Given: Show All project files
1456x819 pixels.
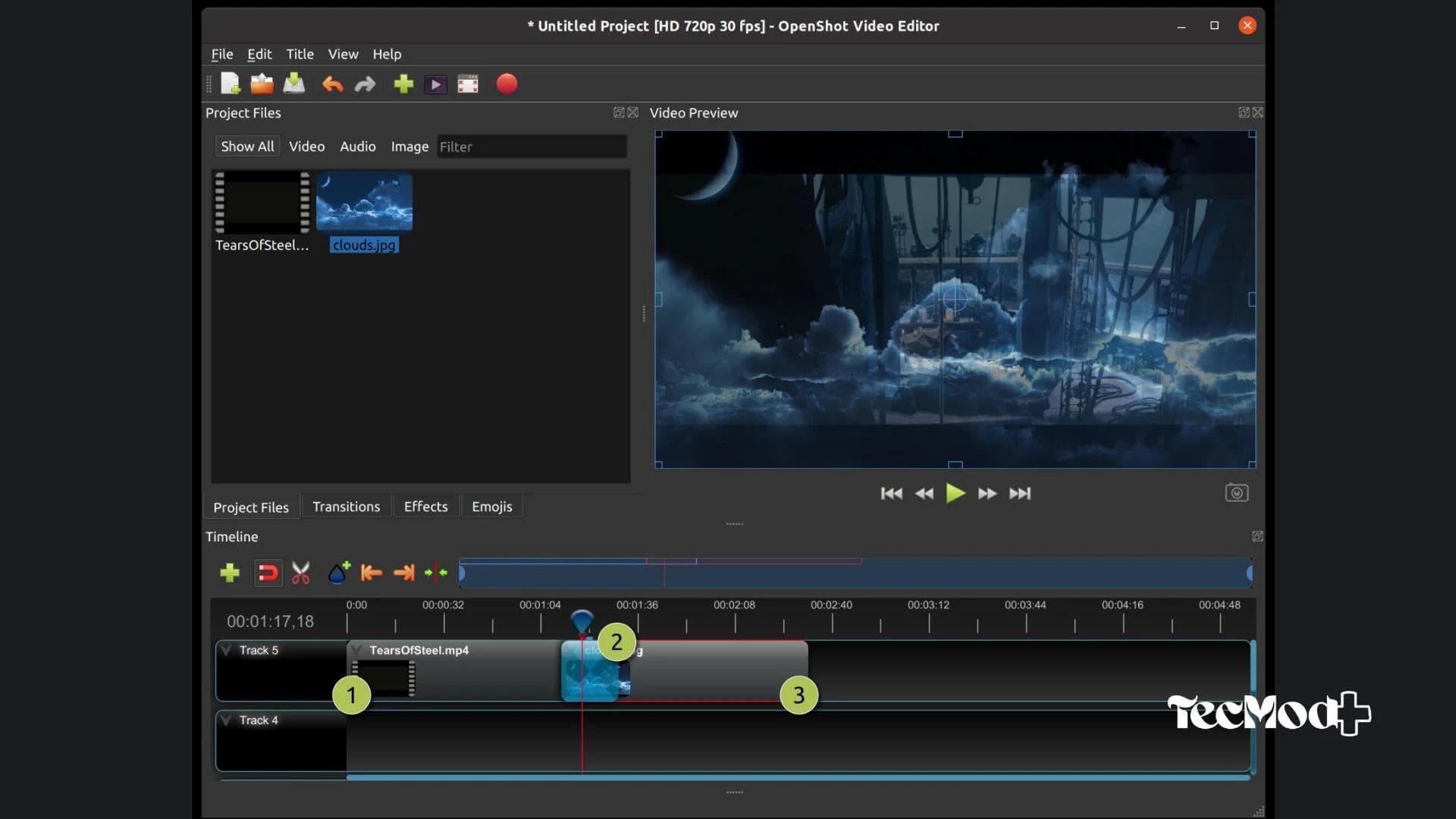Looking at the screenshot, I should 247,146.
